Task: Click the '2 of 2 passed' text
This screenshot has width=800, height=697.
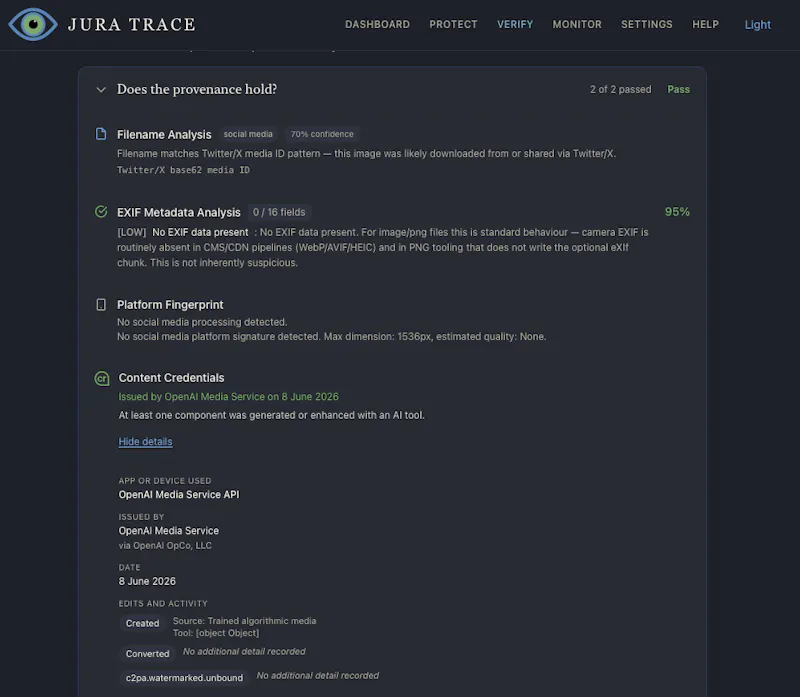Action: coord(620,89)
